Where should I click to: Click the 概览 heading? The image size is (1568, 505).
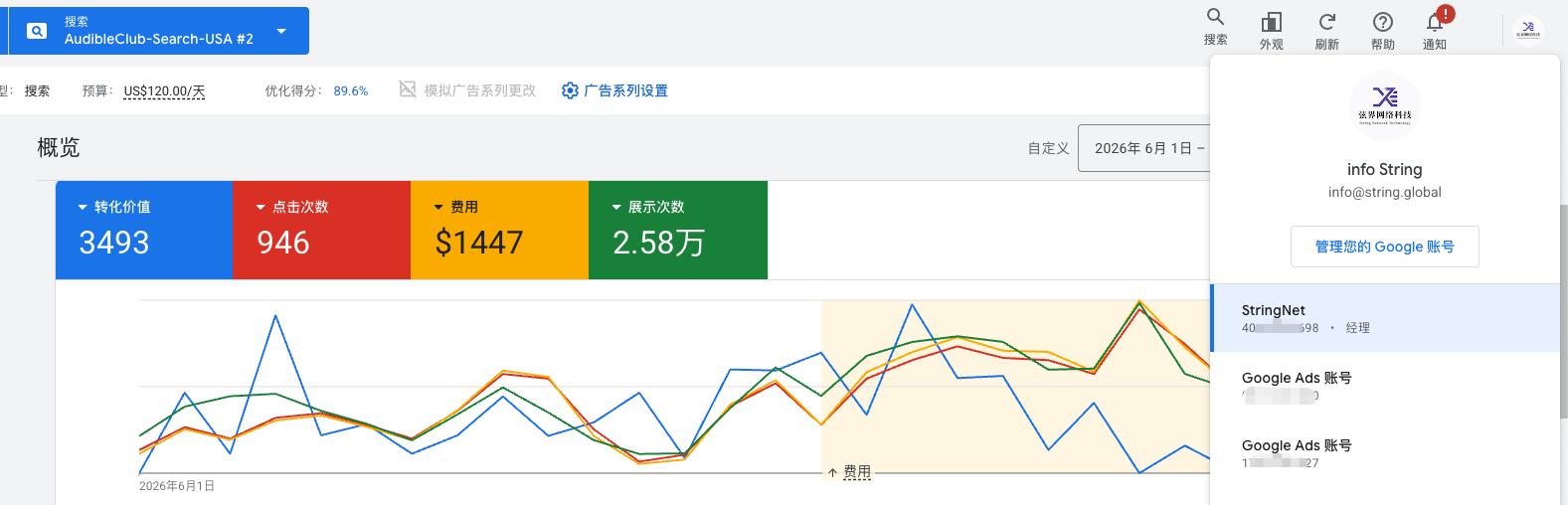coord(58,148)
